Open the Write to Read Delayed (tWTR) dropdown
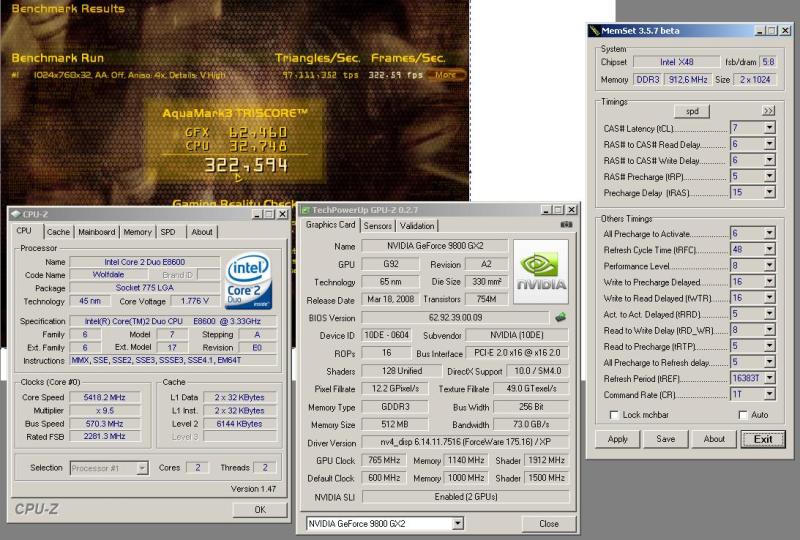 (769, 298)
